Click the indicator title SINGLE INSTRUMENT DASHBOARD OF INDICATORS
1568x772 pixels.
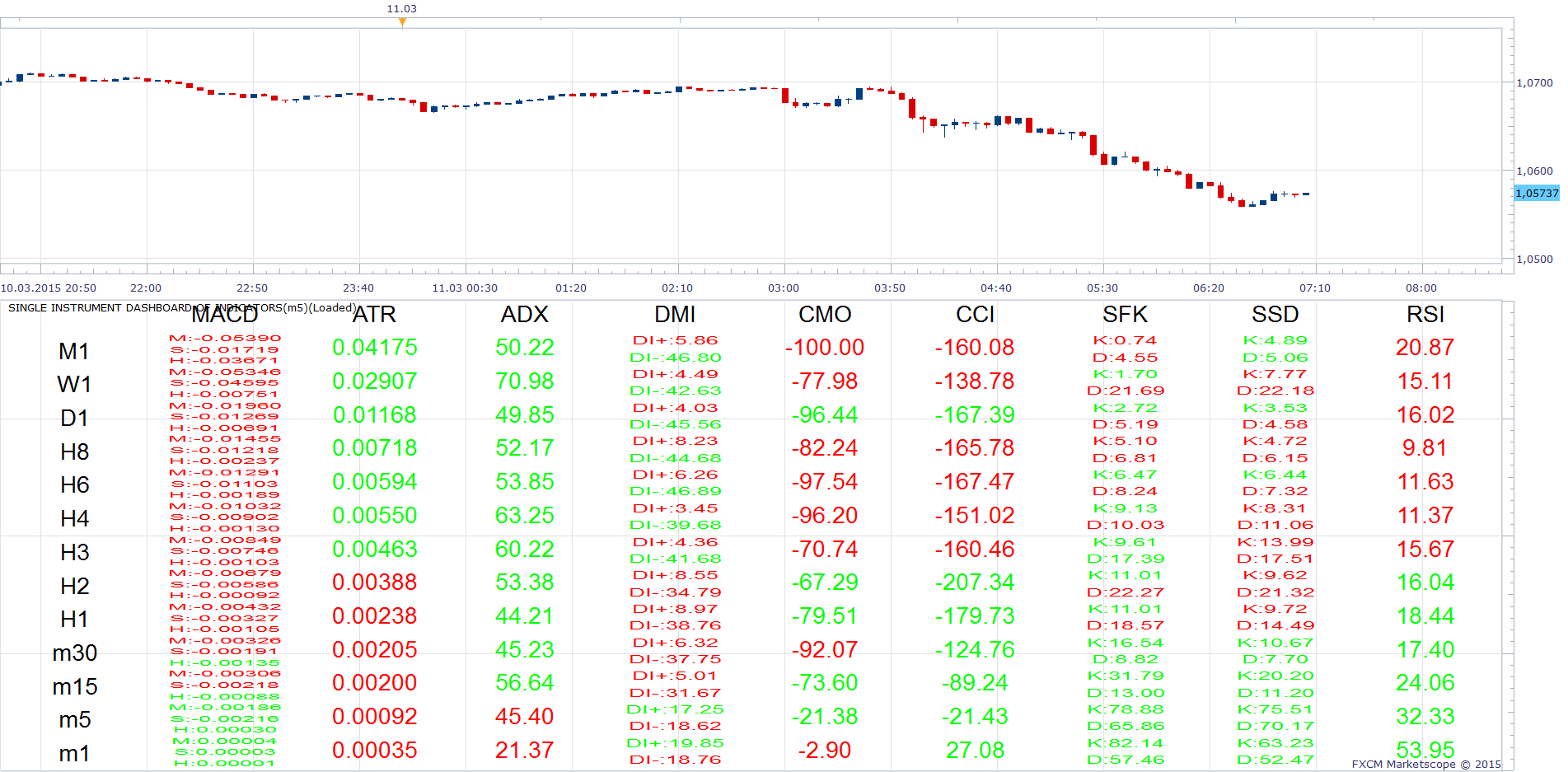[182, 307]
